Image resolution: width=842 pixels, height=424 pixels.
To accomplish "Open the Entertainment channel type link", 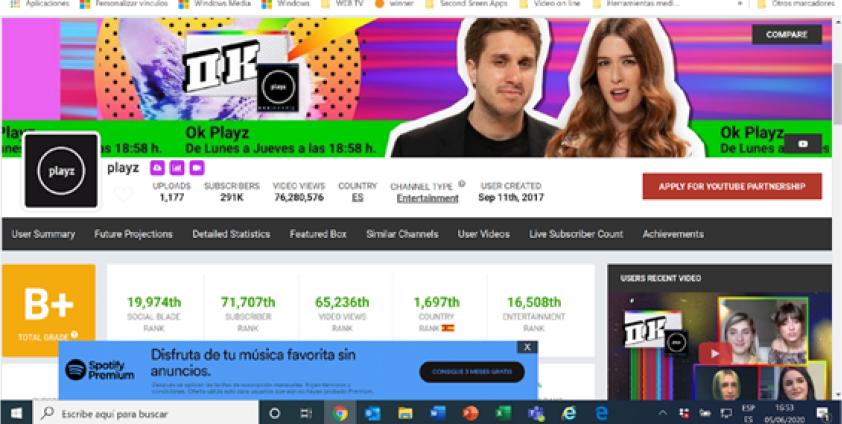I will tap(427, 198).
